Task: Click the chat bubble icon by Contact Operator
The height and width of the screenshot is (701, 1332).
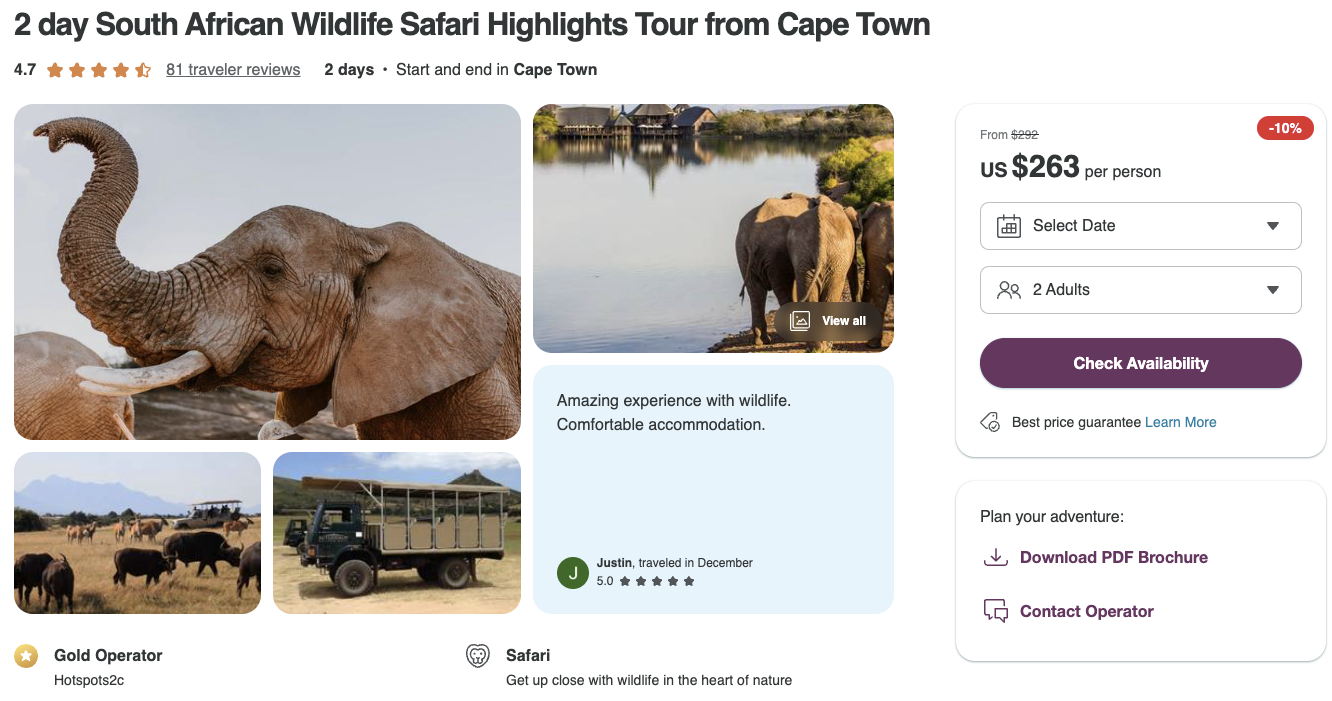Action: [995, 610]
